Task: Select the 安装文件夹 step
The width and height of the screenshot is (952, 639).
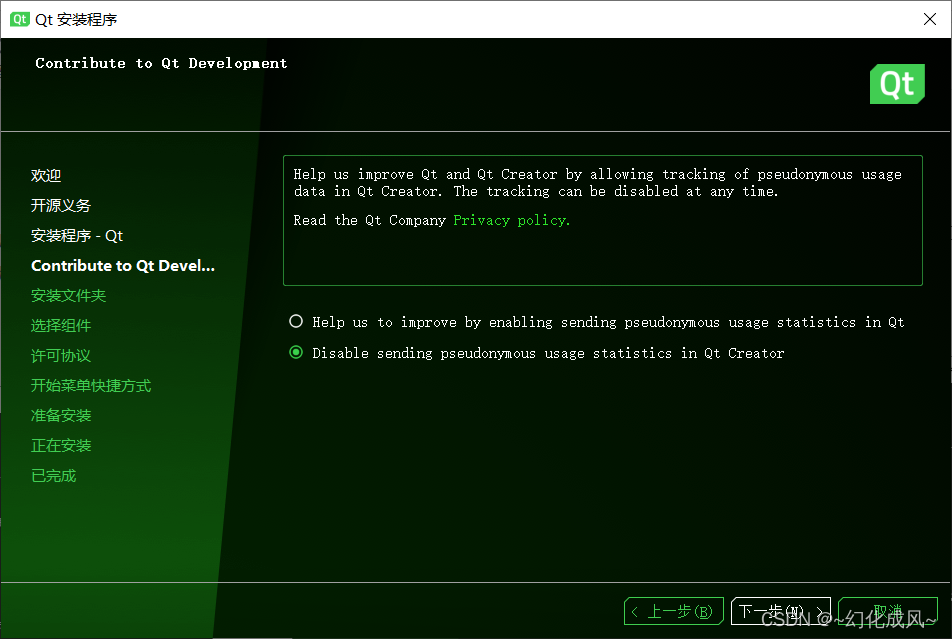Action: click(x=69, y=296)
